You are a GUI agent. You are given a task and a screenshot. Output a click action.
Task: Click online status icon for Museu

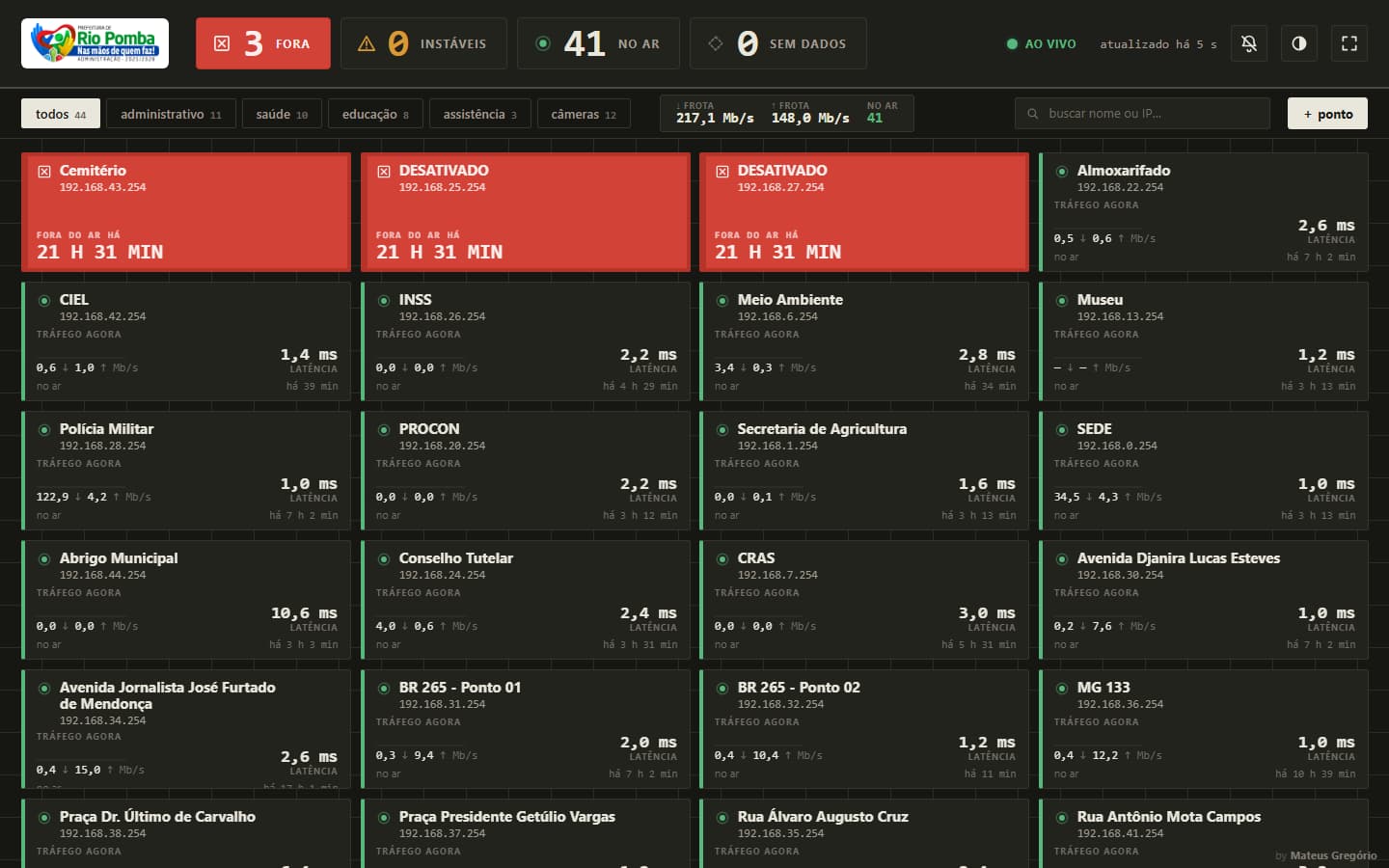(x=1062, y=300)
